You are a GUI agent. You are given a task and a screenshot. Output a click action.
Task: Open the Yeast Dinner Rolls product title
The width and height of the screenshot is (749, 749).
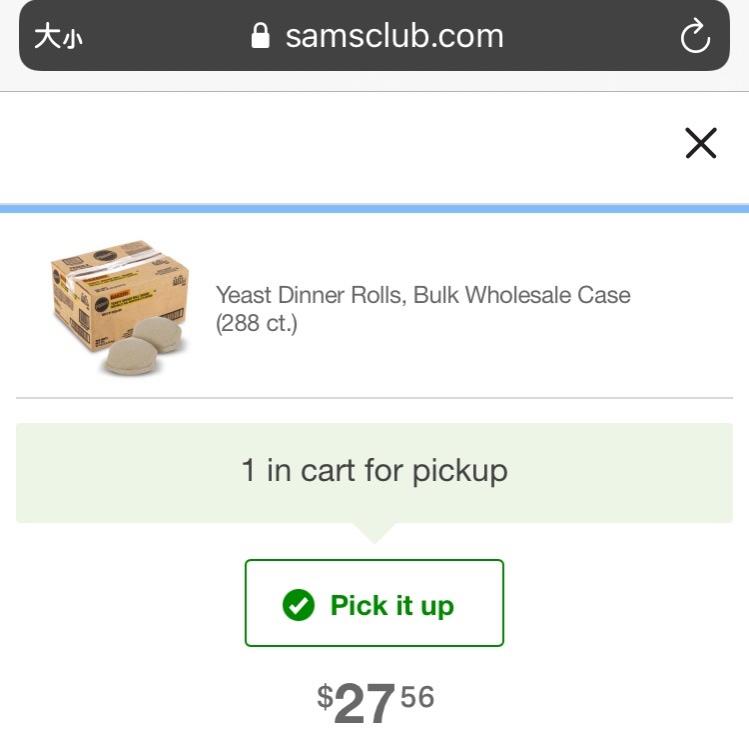tap(423, 295)
